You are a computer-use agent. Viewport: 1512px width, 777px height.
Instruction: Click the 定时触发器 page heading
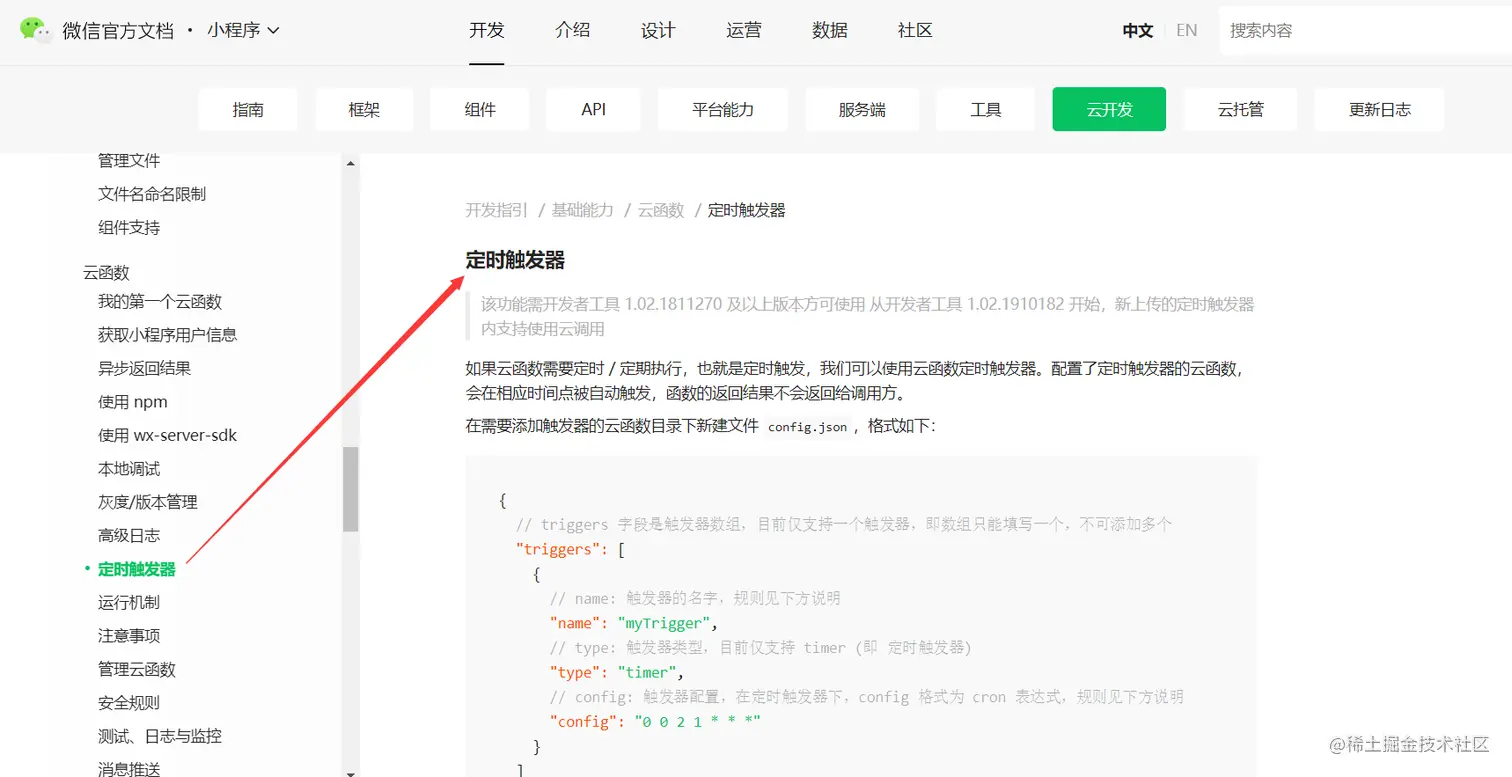tap(515, 261)
